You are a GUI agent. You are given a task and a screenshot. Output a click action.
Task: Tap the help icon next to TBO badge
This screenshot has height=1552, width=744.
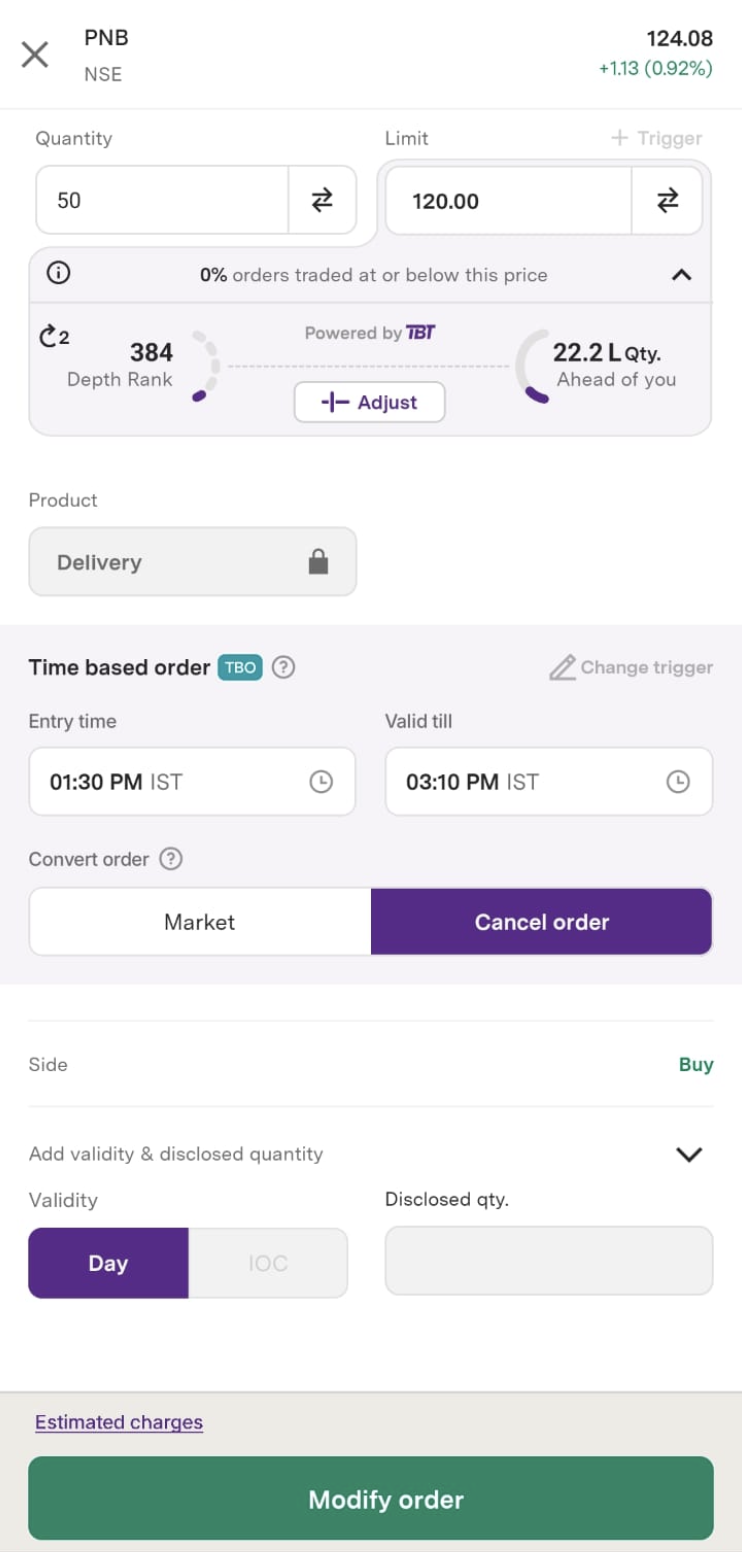tap(284, 667)
